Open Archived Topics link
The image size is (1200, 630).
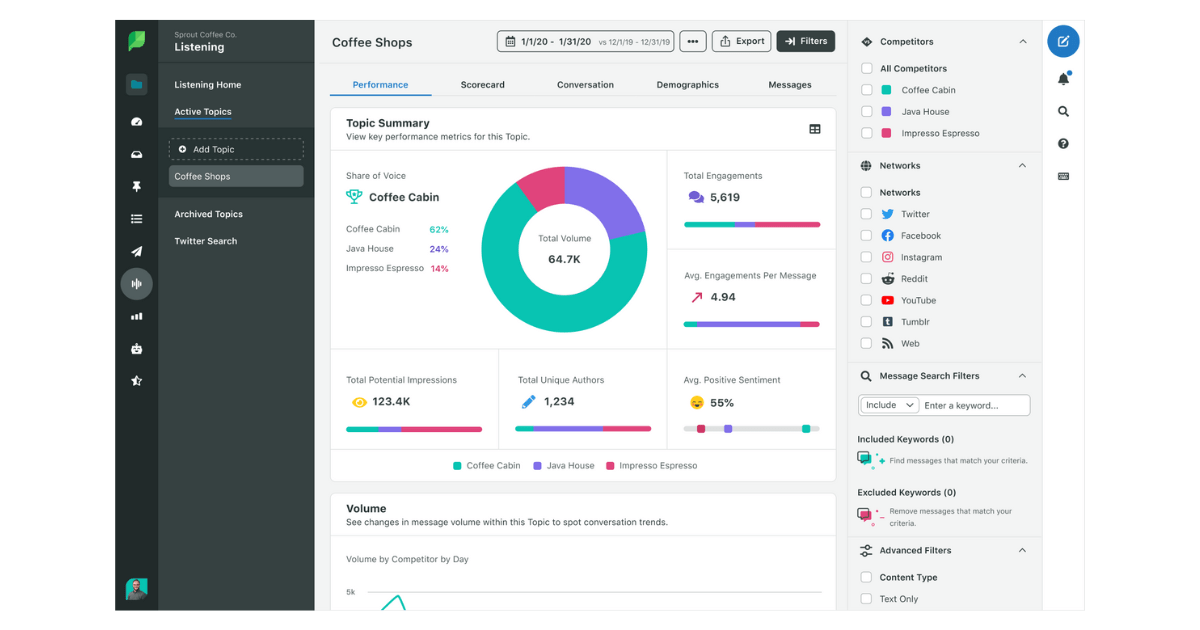209,214
